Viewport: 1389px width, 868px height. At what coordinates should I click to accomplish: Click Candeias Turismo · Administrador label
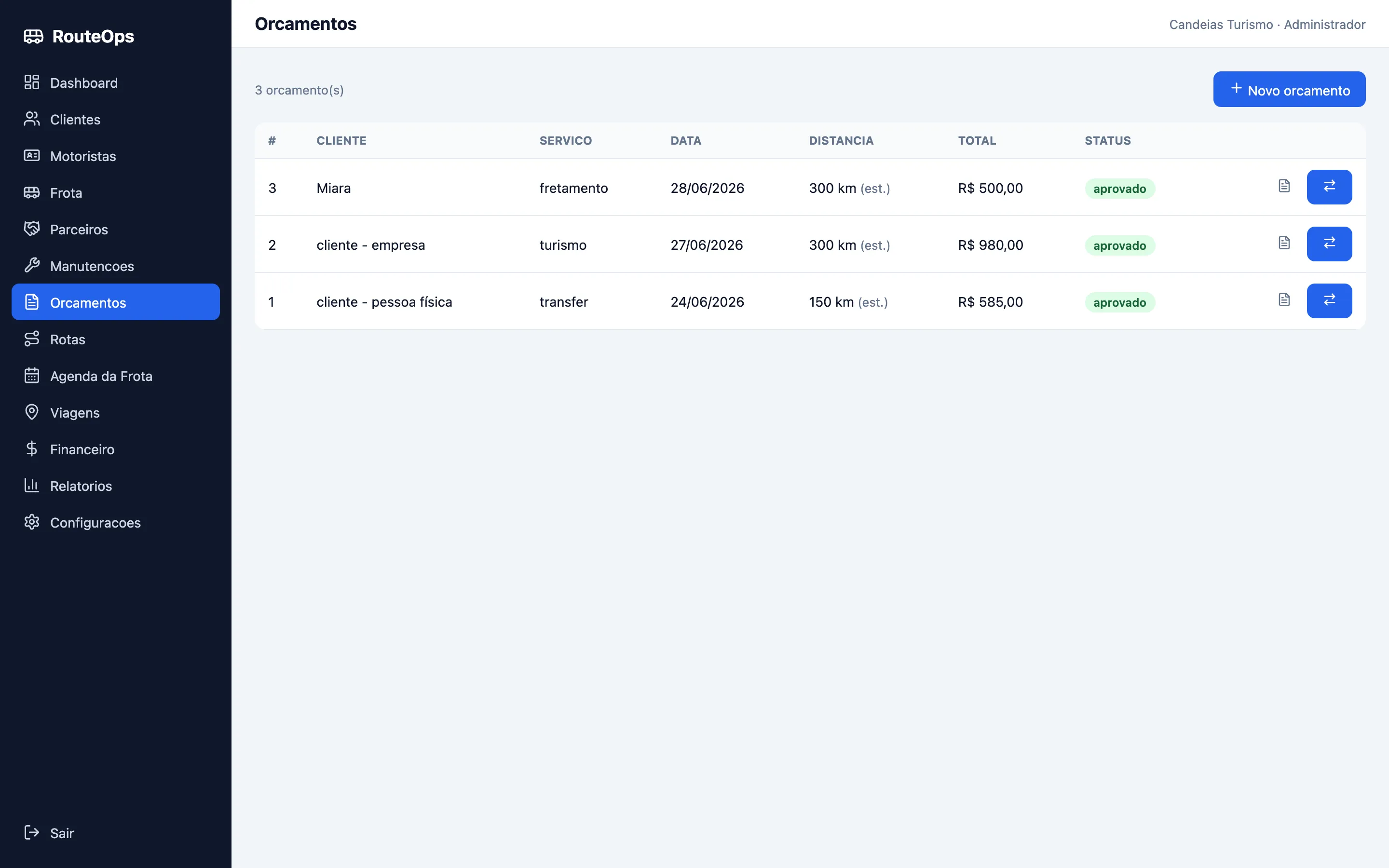[x=1267, y=24]
